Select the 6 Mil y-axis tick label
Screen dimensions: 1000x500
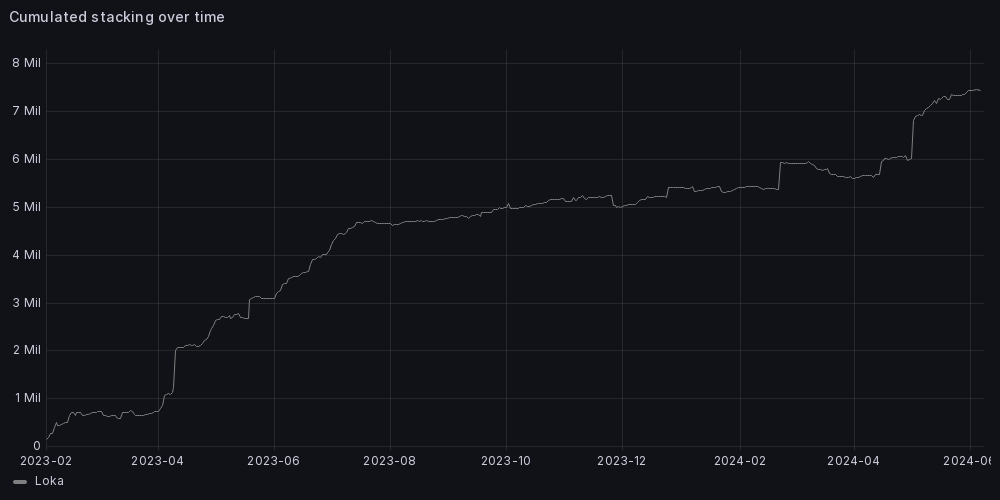coord(26,159)
